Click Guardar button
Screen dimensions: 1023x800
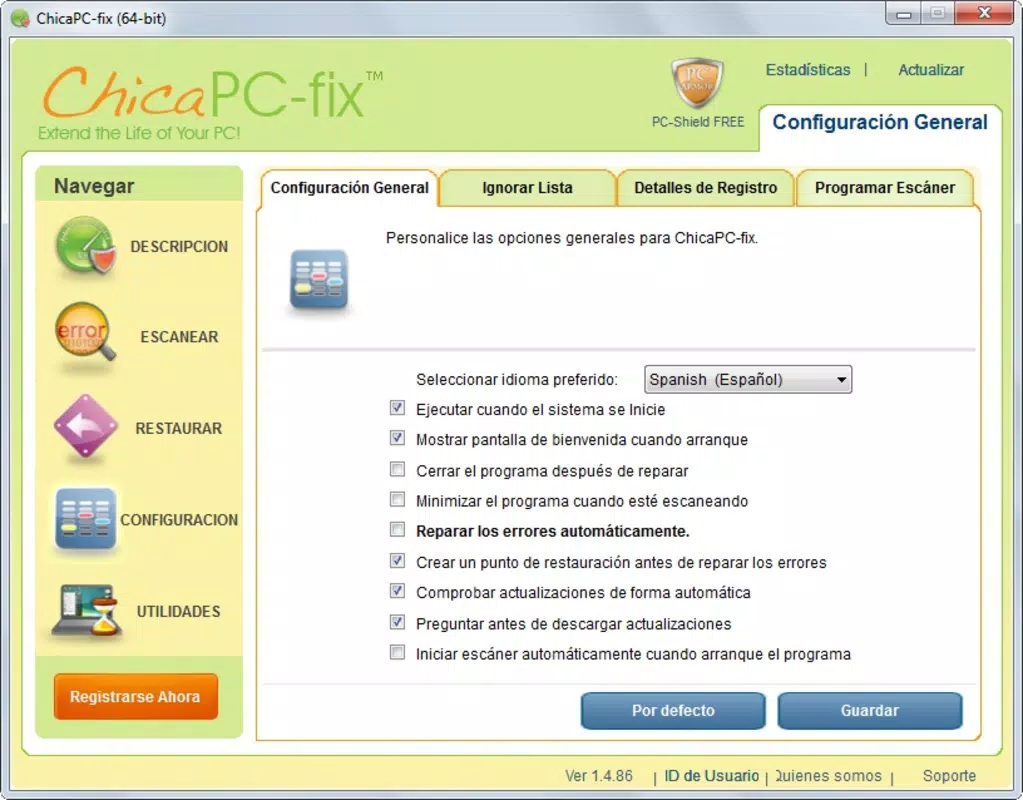(870, 711)
